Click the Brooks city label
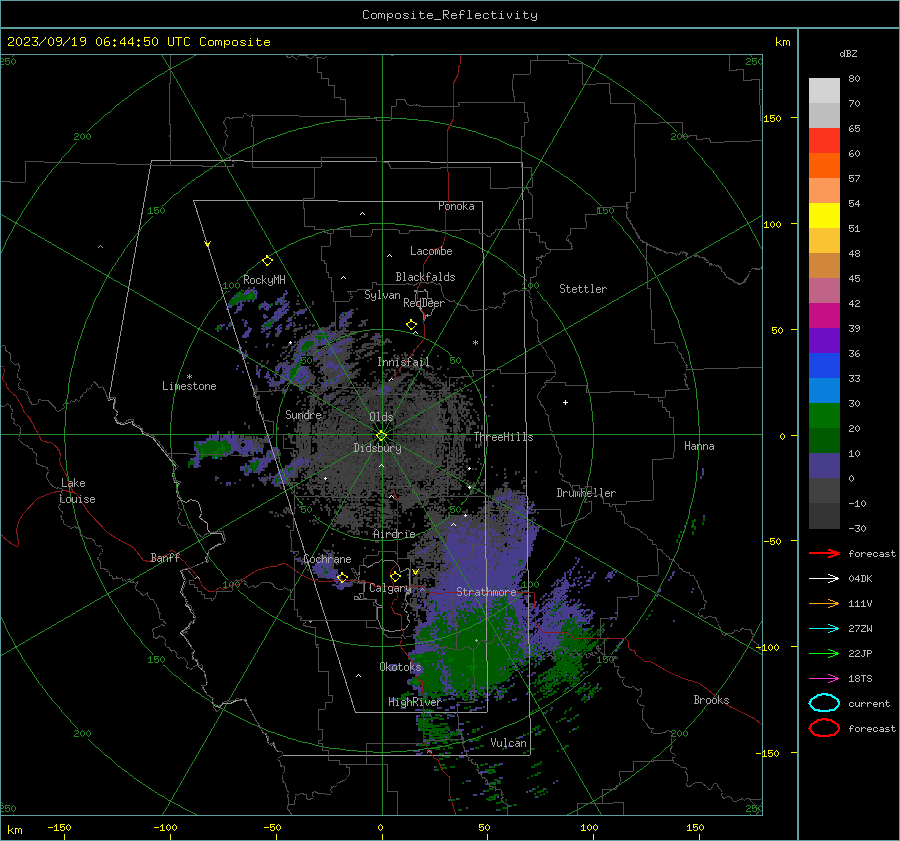This screenshot has height=841, width=900. (711, 700)
